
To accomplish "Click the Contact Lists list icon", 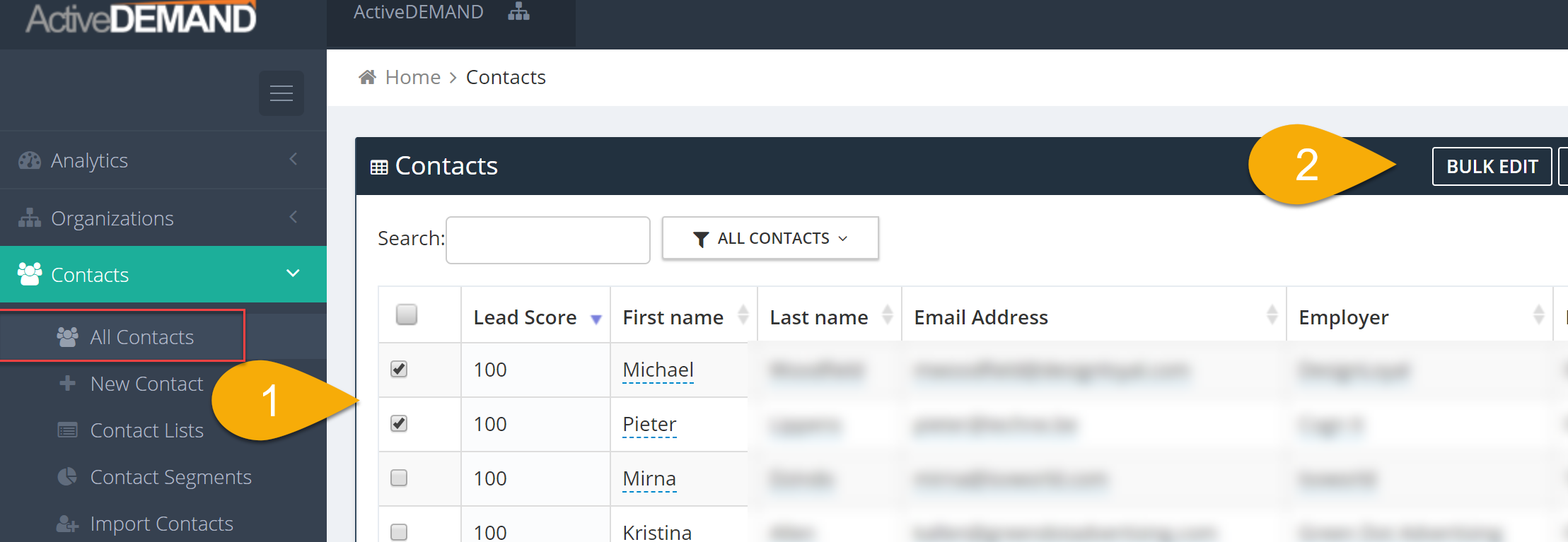I will coord(67,430).
